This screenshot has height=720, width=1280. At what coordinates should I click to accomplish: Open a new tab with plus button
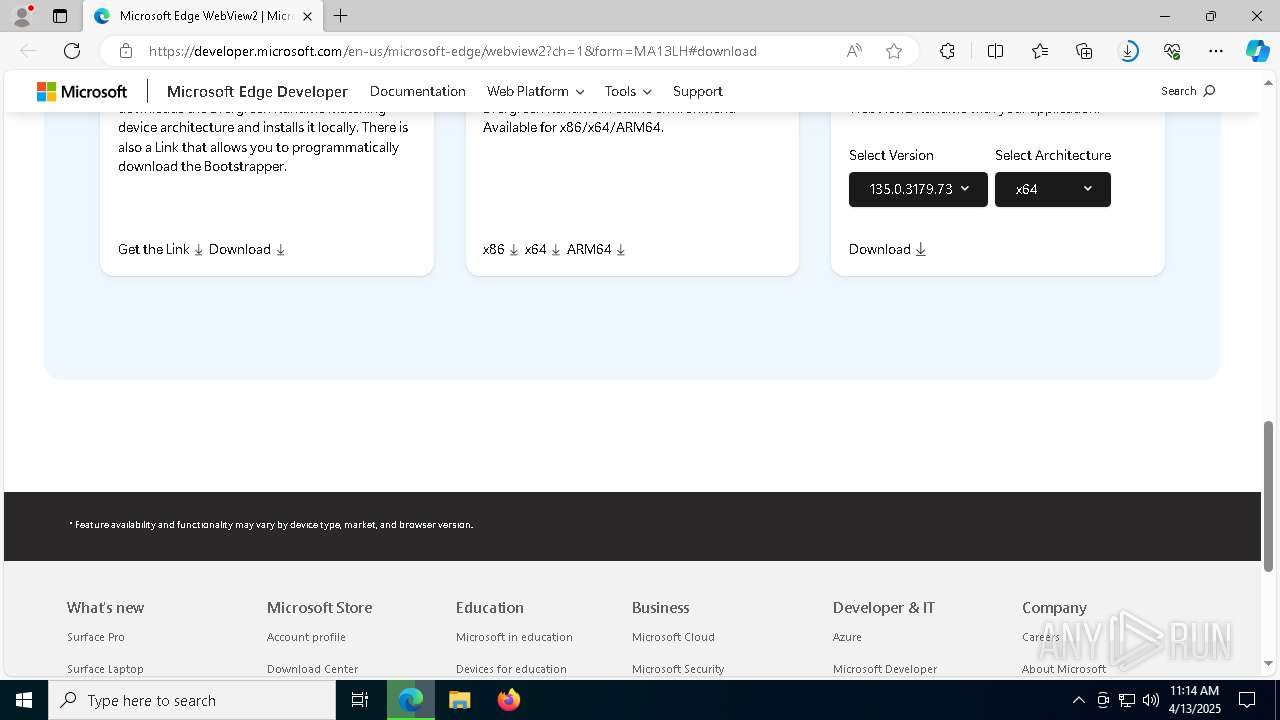(341, 16)
